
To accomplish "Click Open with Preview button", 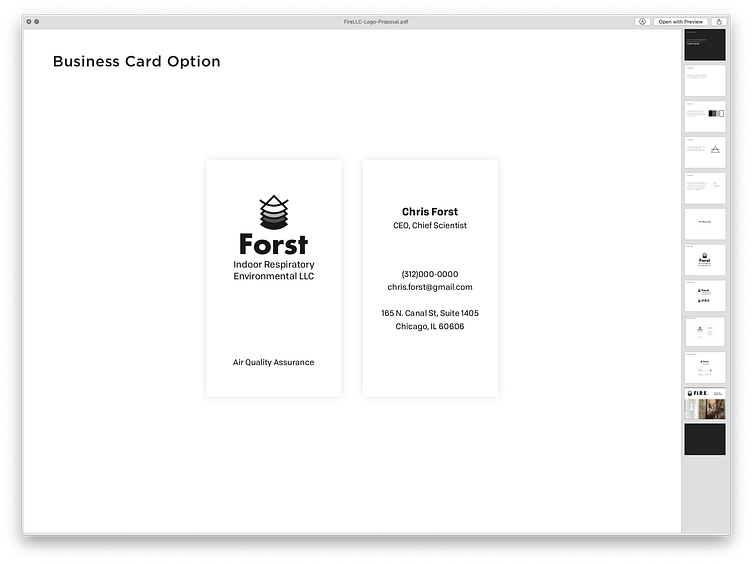I will tap(681, 22).
